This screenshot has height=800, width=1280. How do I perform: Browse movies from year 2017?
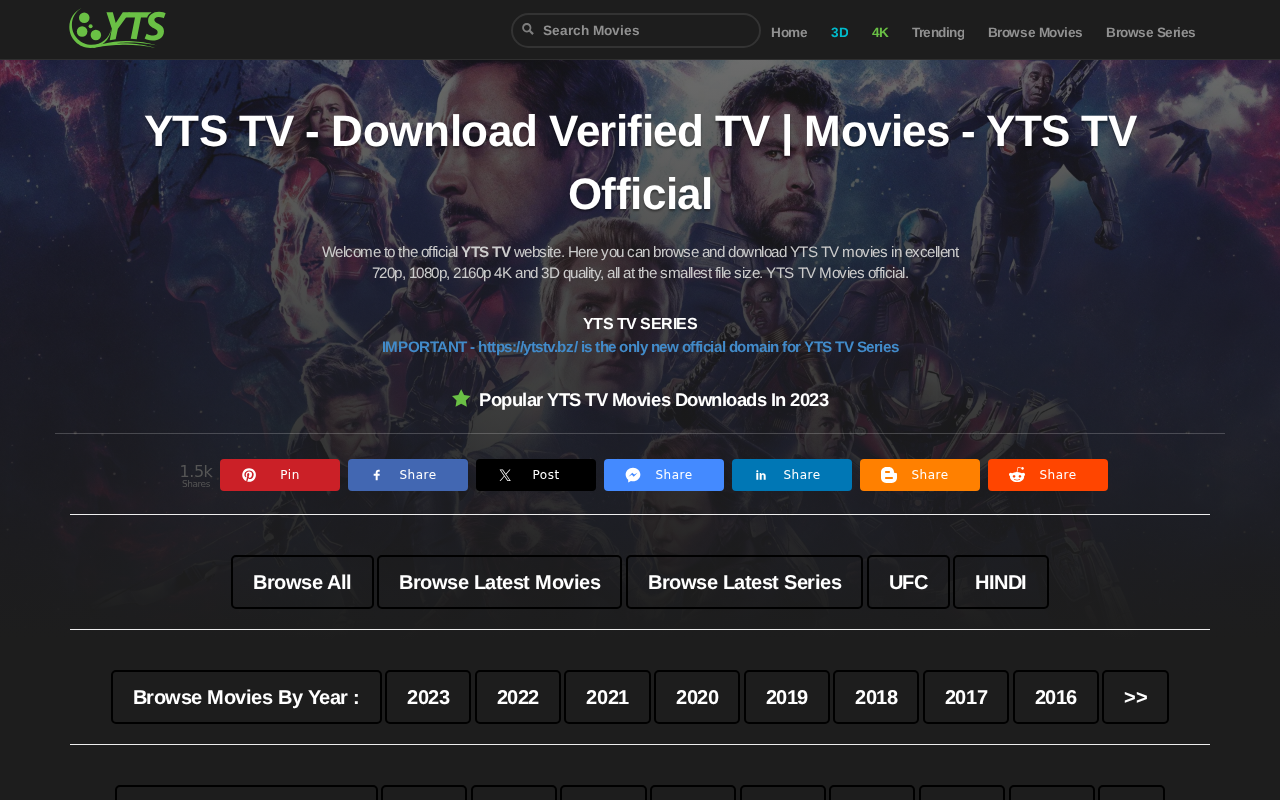click(x=966, y=697)
